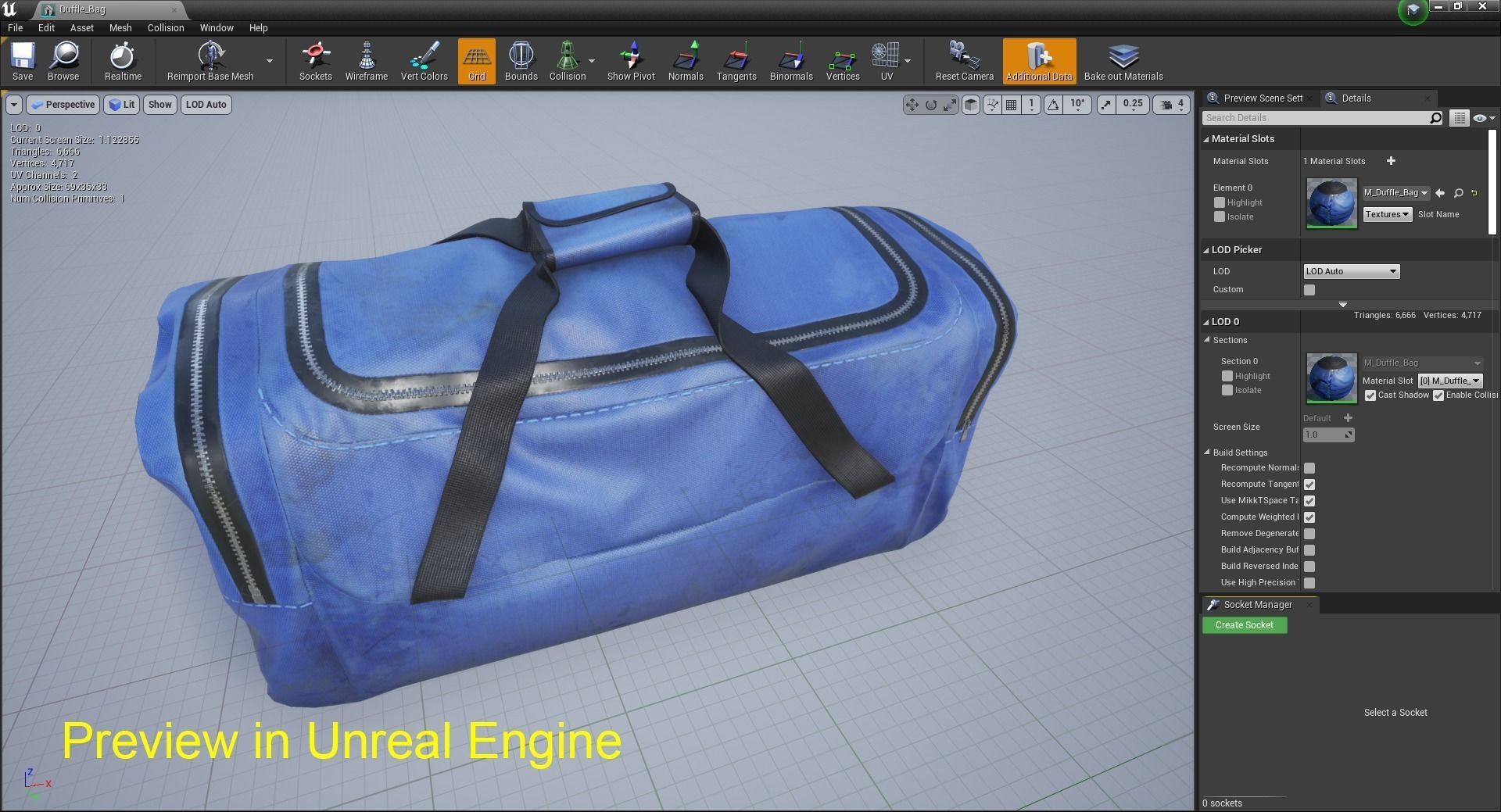1501x812 pixels.
Task: Check Highlight for Section 0
Action: click(x=1227, y=376)
